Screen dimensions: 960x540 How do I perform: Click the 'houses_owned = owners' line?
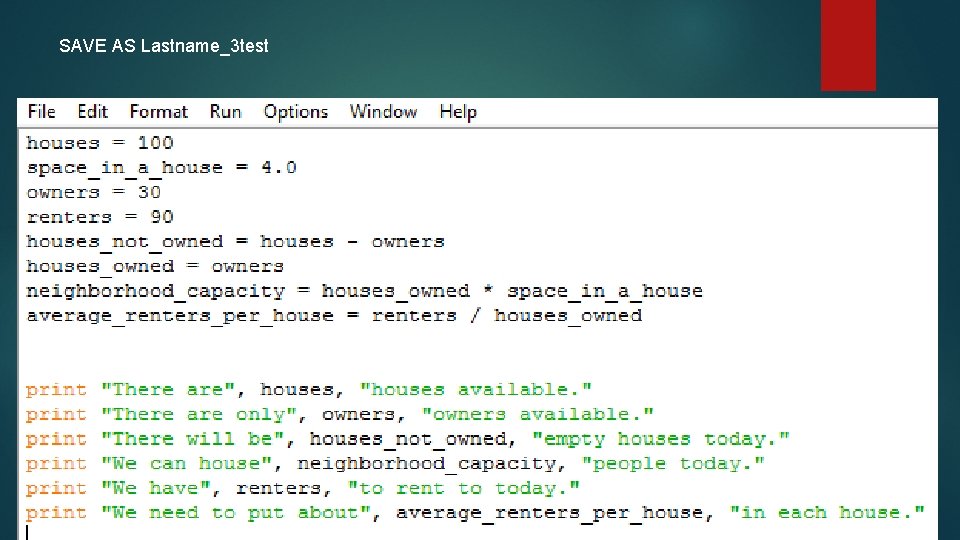(x=155, y=266)
